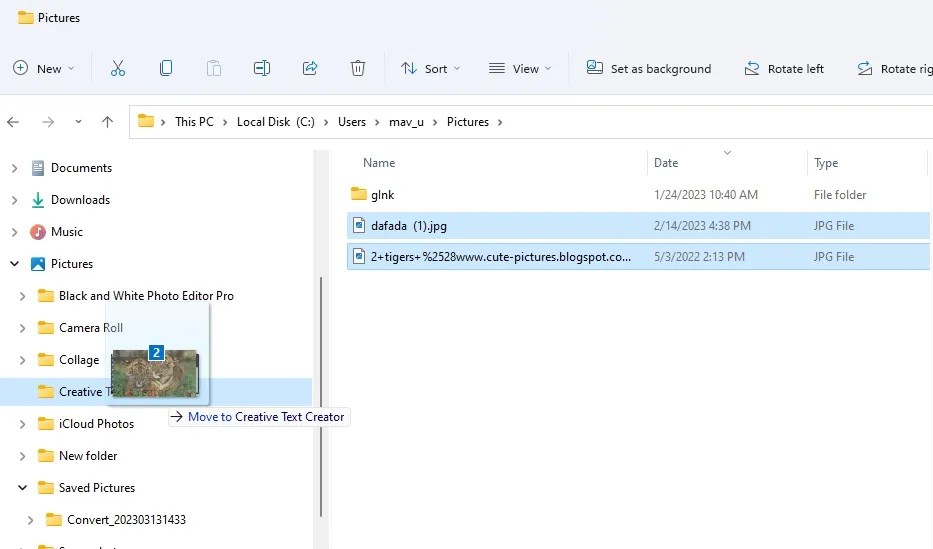Image resolution: width=933 pixels, height=549 pixels.
Task: Sort by the Name column header
Action: (378, 163)
